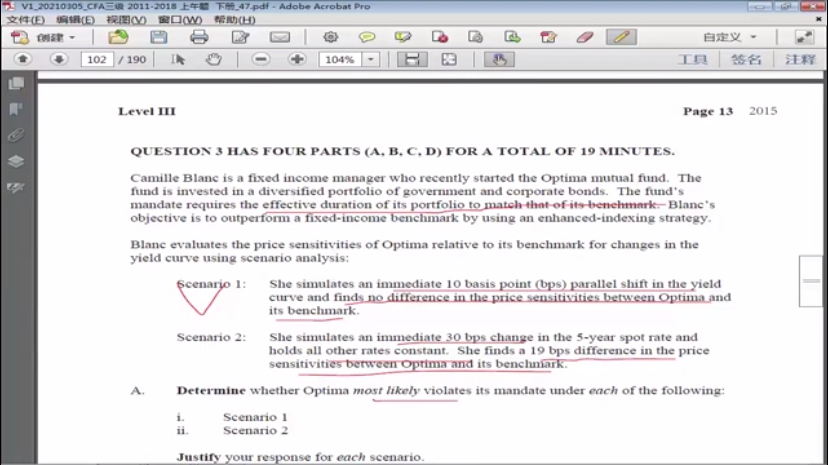Choose the hand pan tool

click(213, 59)
